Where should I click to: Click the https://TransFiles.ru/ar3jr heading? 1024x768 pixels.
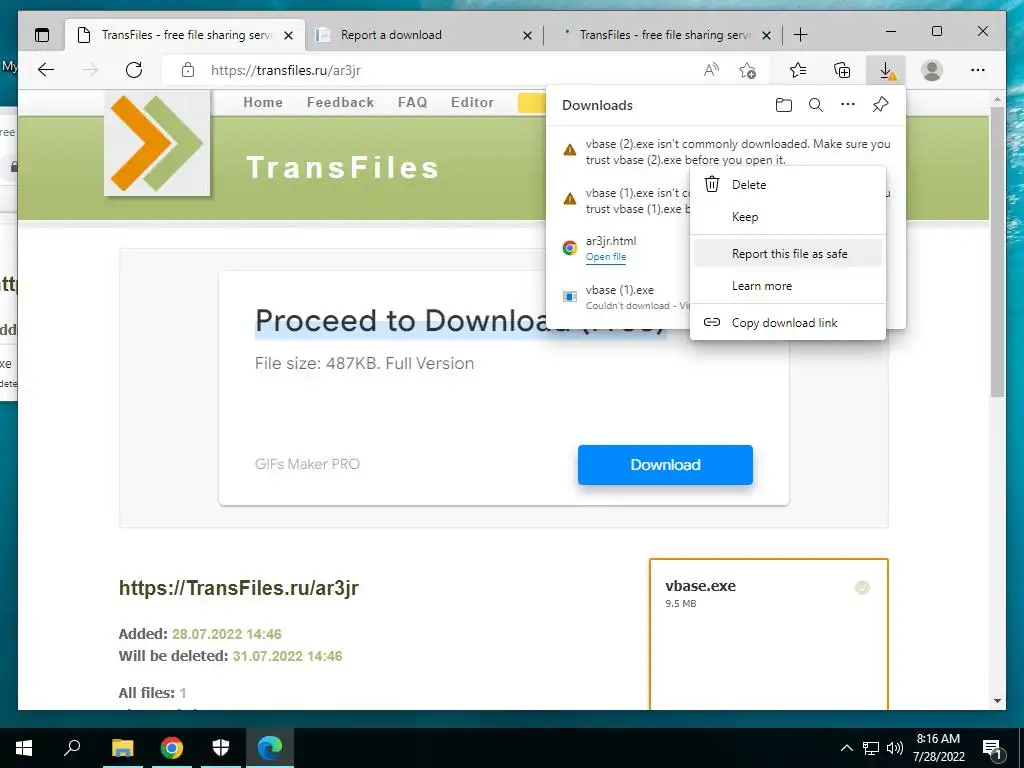[238, 588]
